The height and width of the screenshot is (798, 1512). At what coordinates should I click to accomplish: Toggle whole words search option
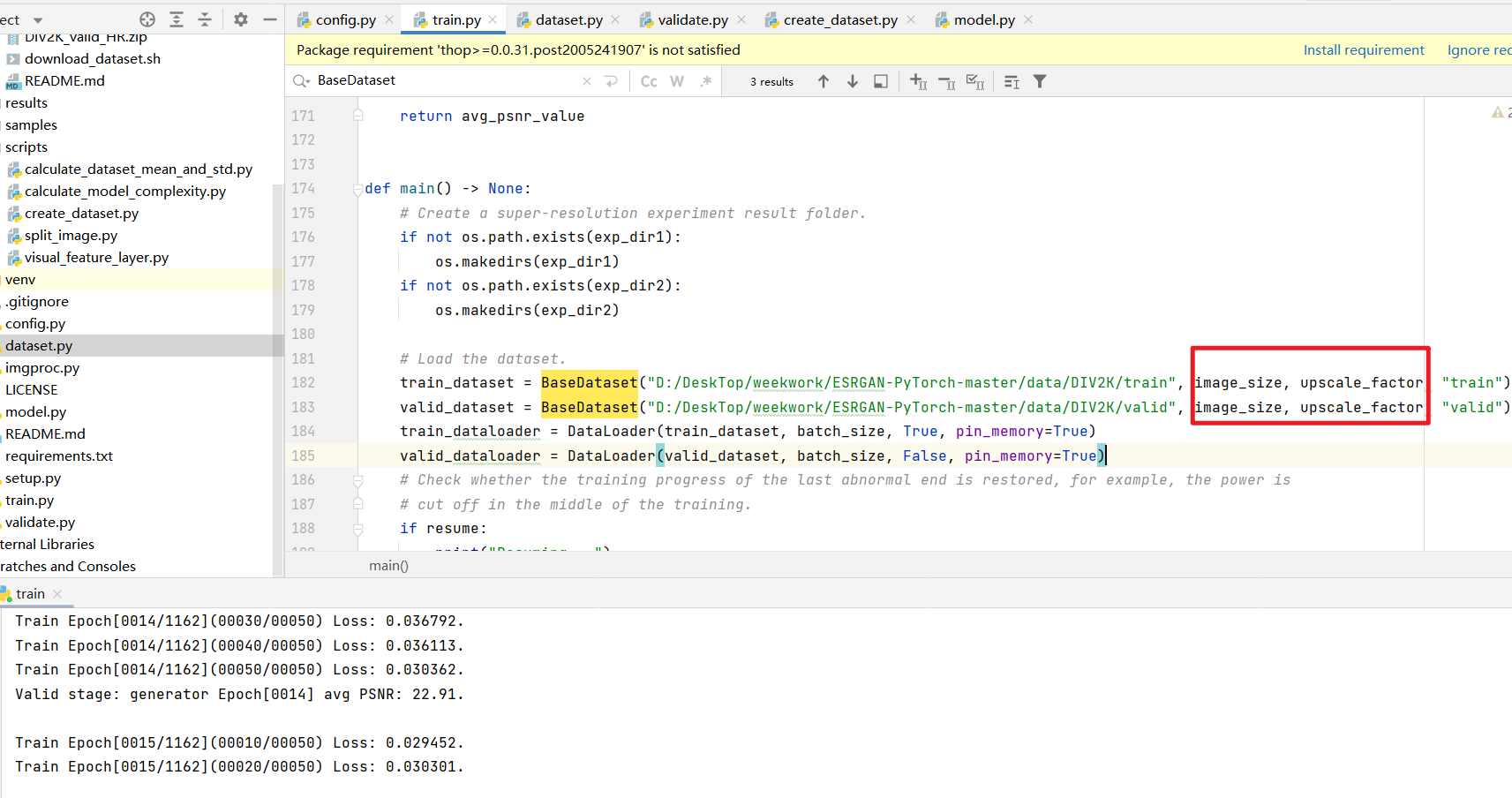coord(677,80)
